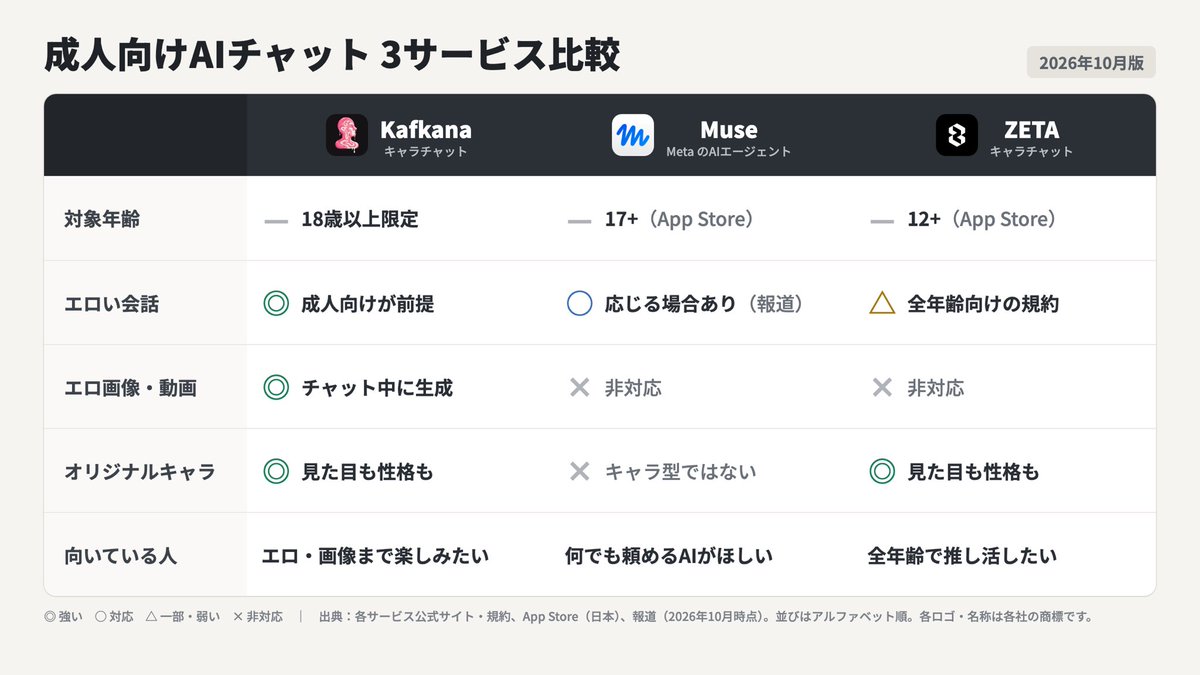Click the Kafkana pink statue logo
This screenshot has width=1200, height=675.
pyautogui.click(x=347, y=135)
